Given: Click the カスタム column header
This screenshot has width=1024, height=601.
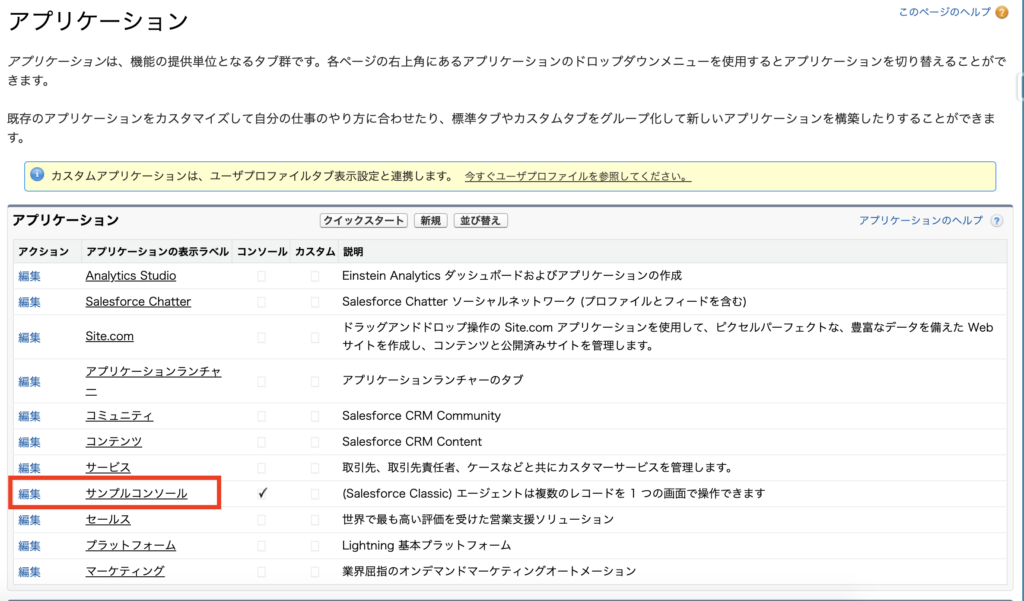Looking at the screenshot, I should (315, 252).
